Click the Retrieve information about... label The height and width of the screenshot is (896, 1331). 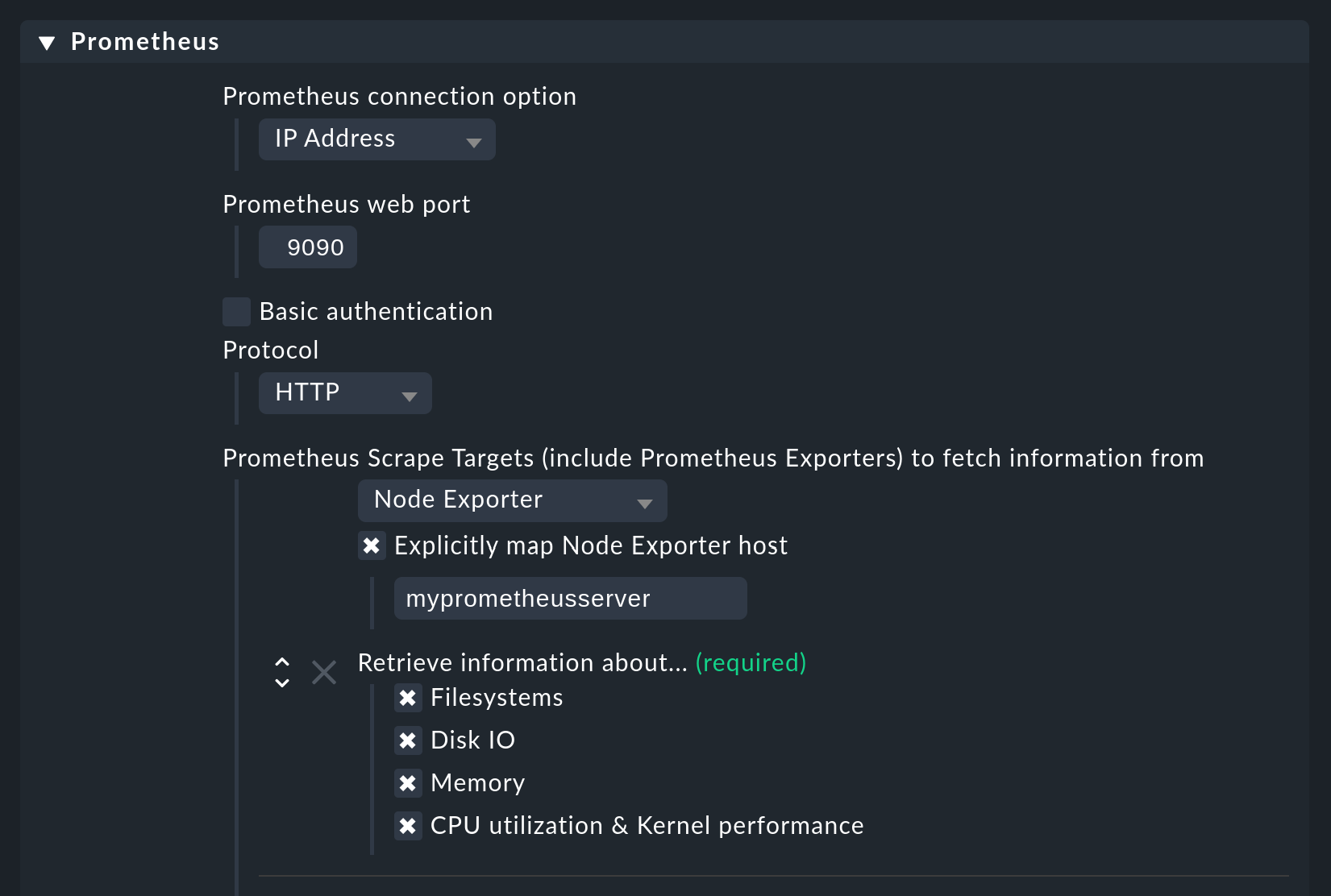(x=522, y=663)
